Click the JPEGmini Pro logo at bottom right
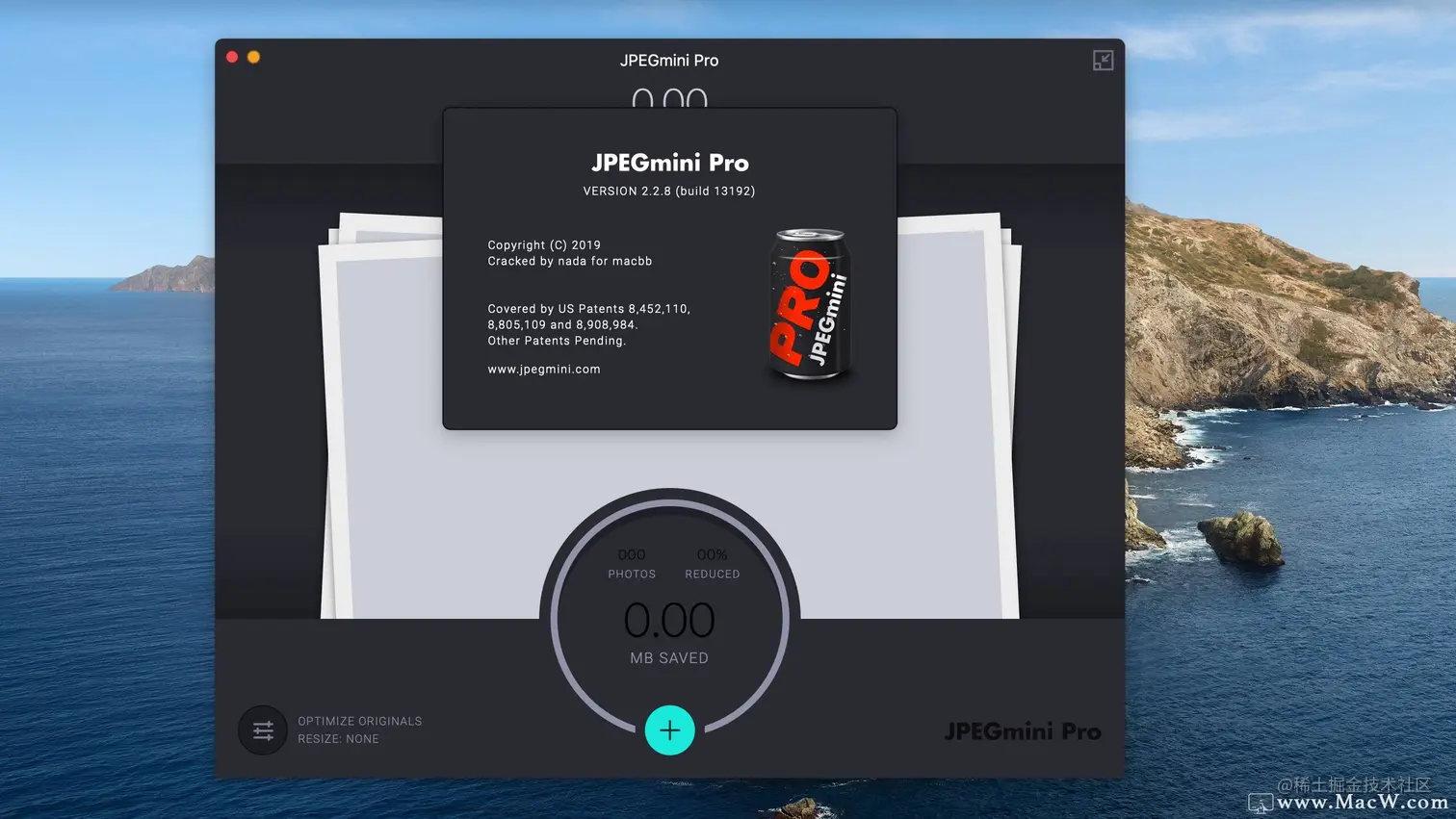The height and width of the screenshot is (819, 1456). [x=1023, y=731]
